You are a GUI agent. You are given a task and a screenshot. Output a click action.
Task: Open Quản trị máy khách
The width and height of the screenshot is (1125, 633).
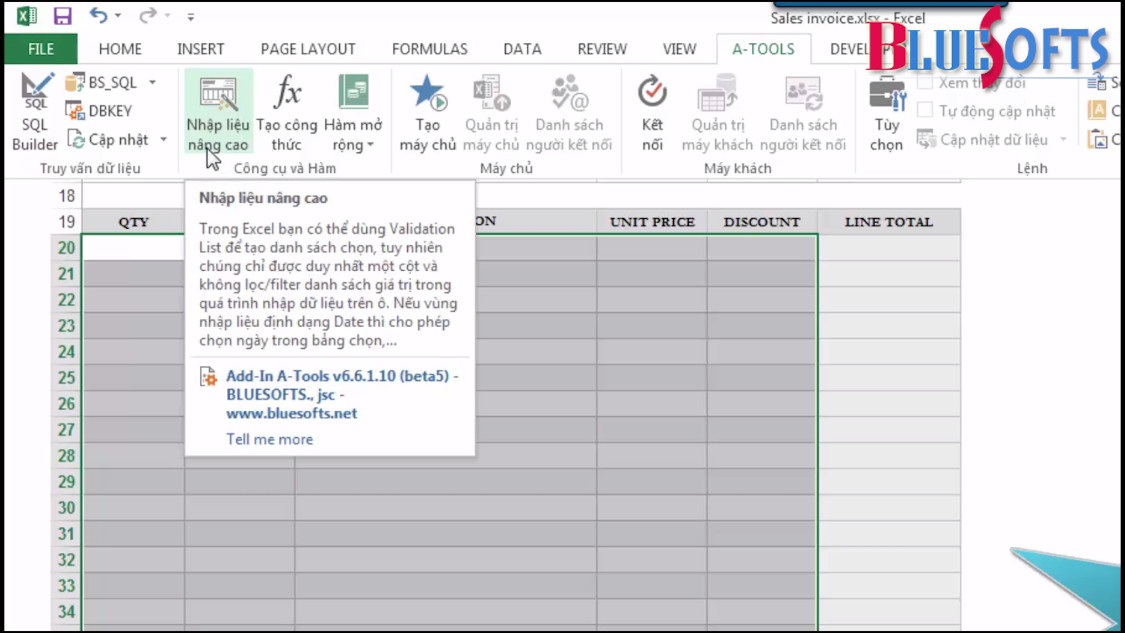coord(717,112)
